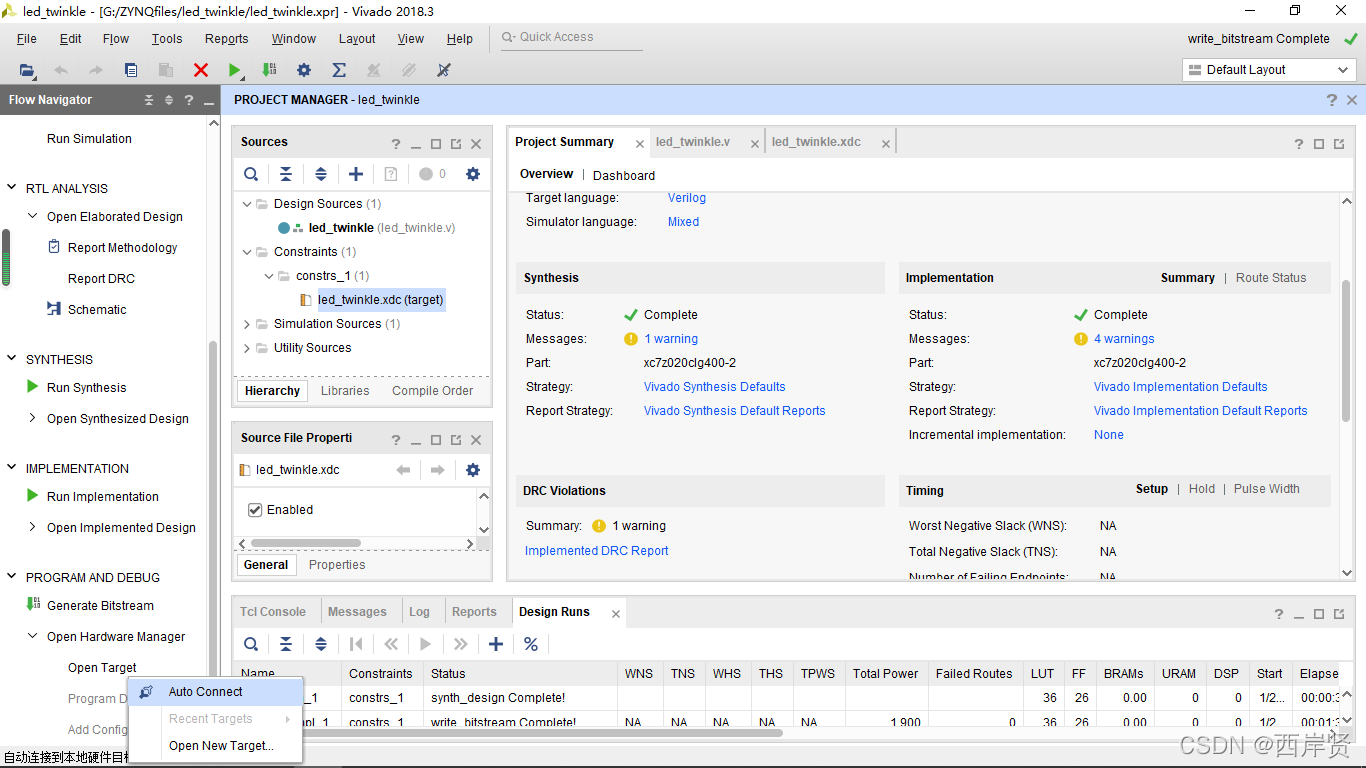Click the Quick Access search field
The height and width of the screenshot is (768, 1366).
[571, 37]
